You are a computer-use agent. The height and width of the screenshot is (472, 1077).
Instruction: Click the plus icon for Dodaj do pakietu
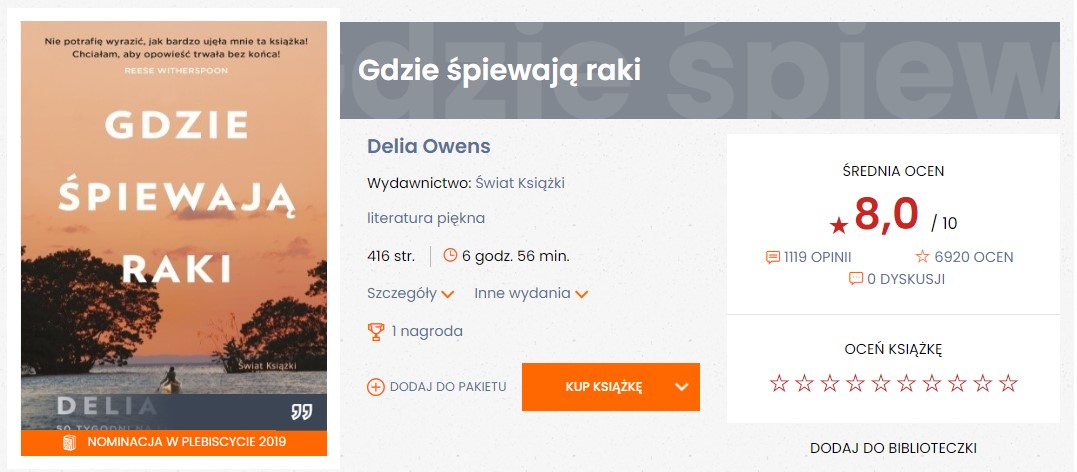pyautogui.click(x=376, y=387)
